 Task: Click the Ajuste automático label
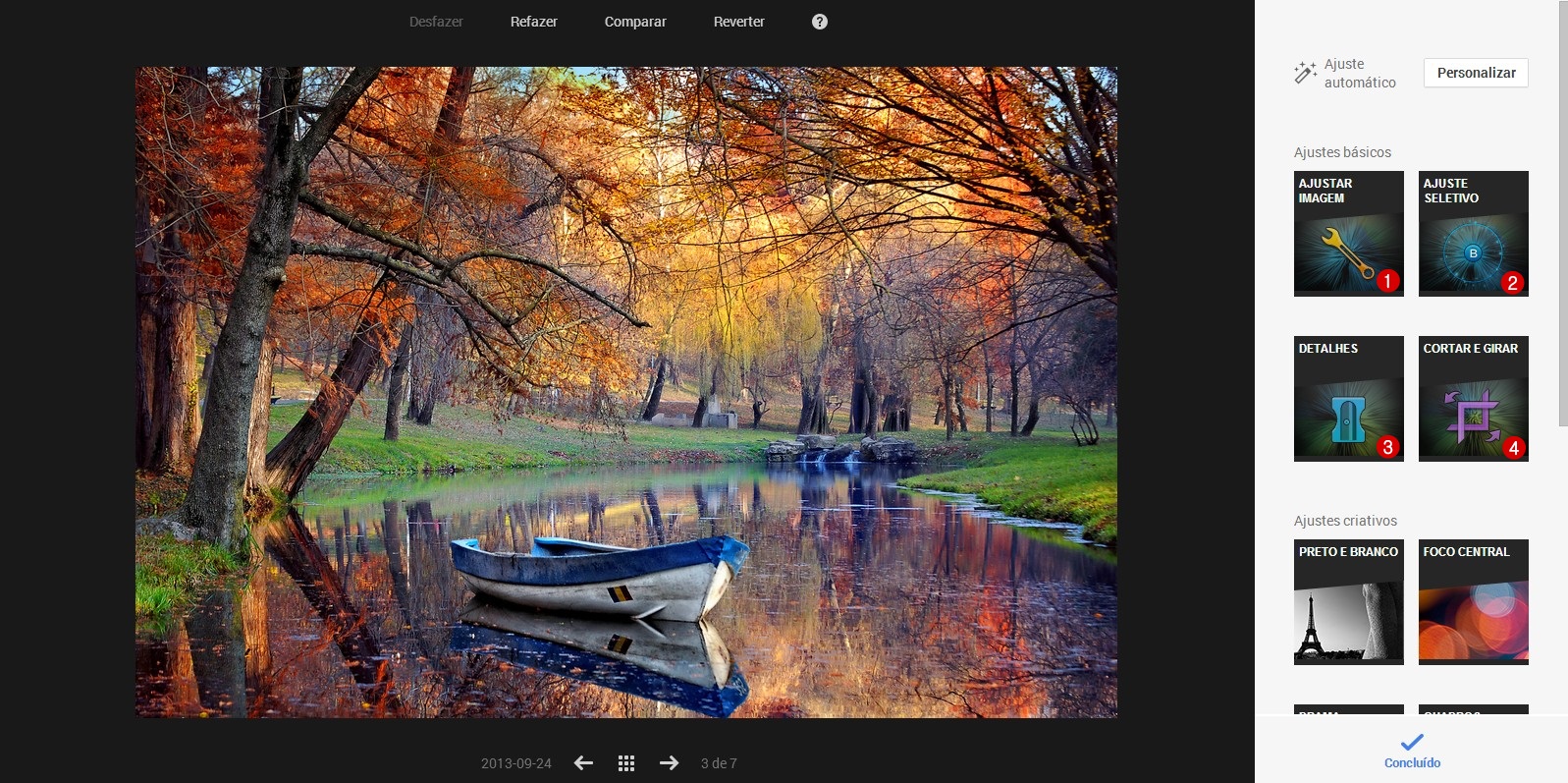pyautogui.click(x=1360, y=73)
